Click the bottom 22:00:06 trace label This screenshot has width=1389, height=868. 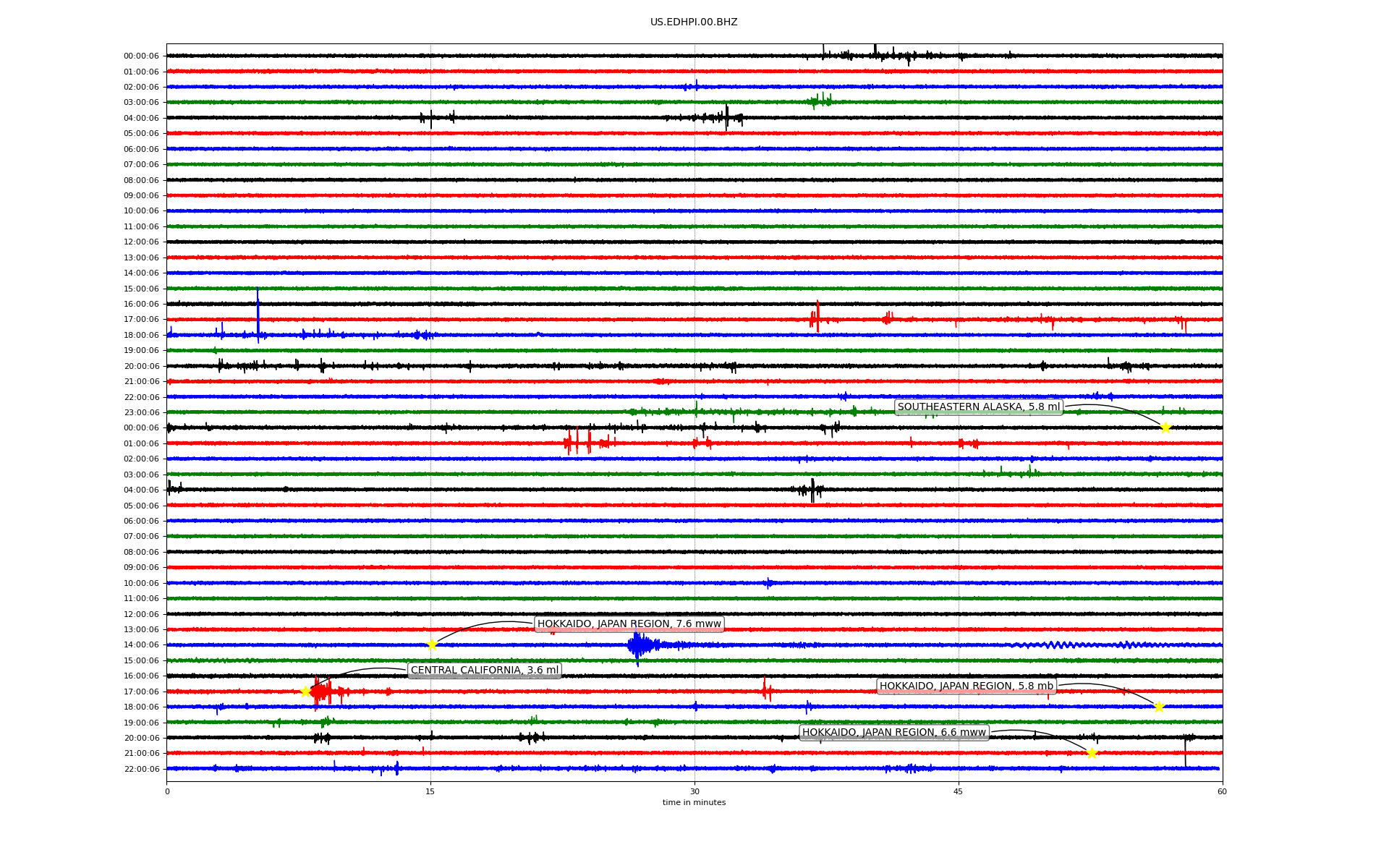141,769
